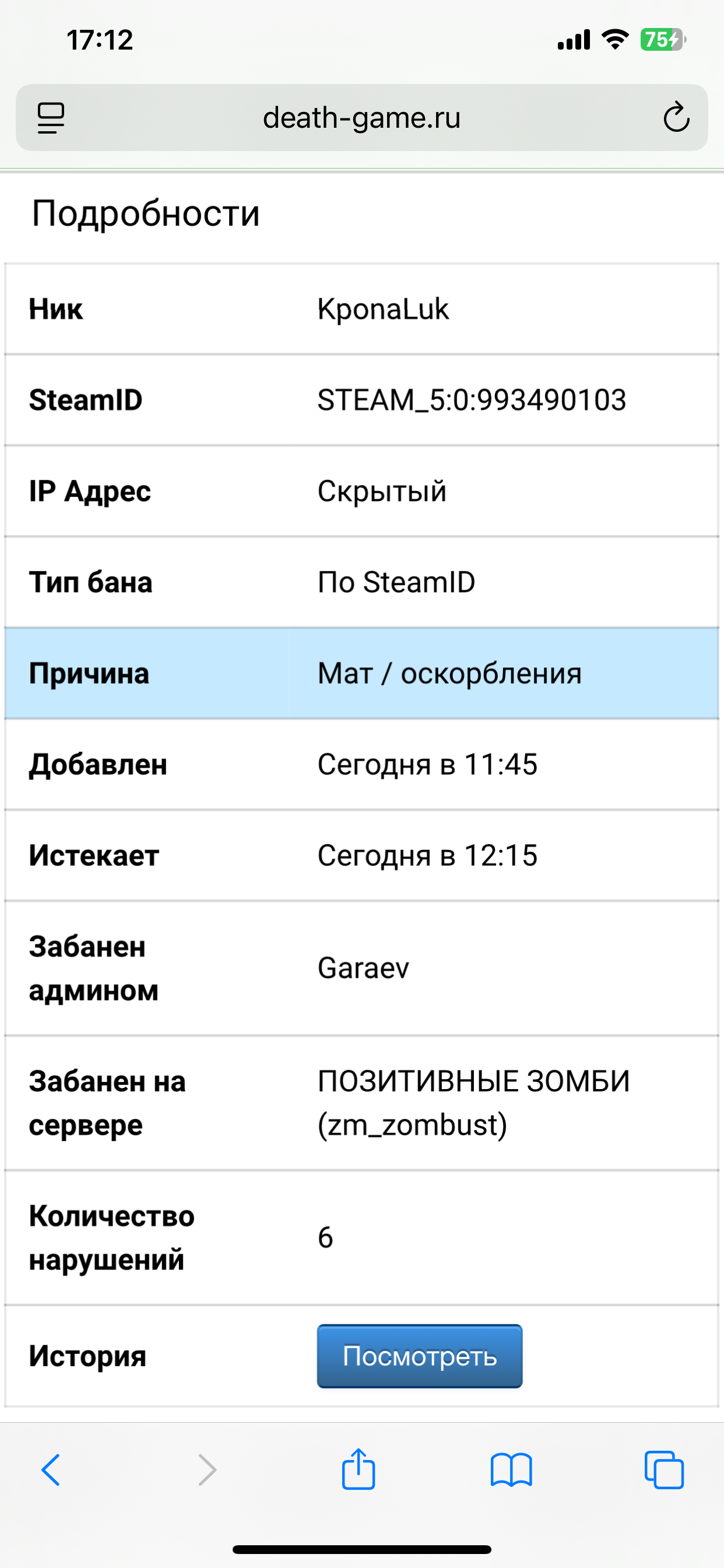Tap the Подробности heading
Screen dimensions: 724x1568
pyautogui.click(x=146, y=213)
